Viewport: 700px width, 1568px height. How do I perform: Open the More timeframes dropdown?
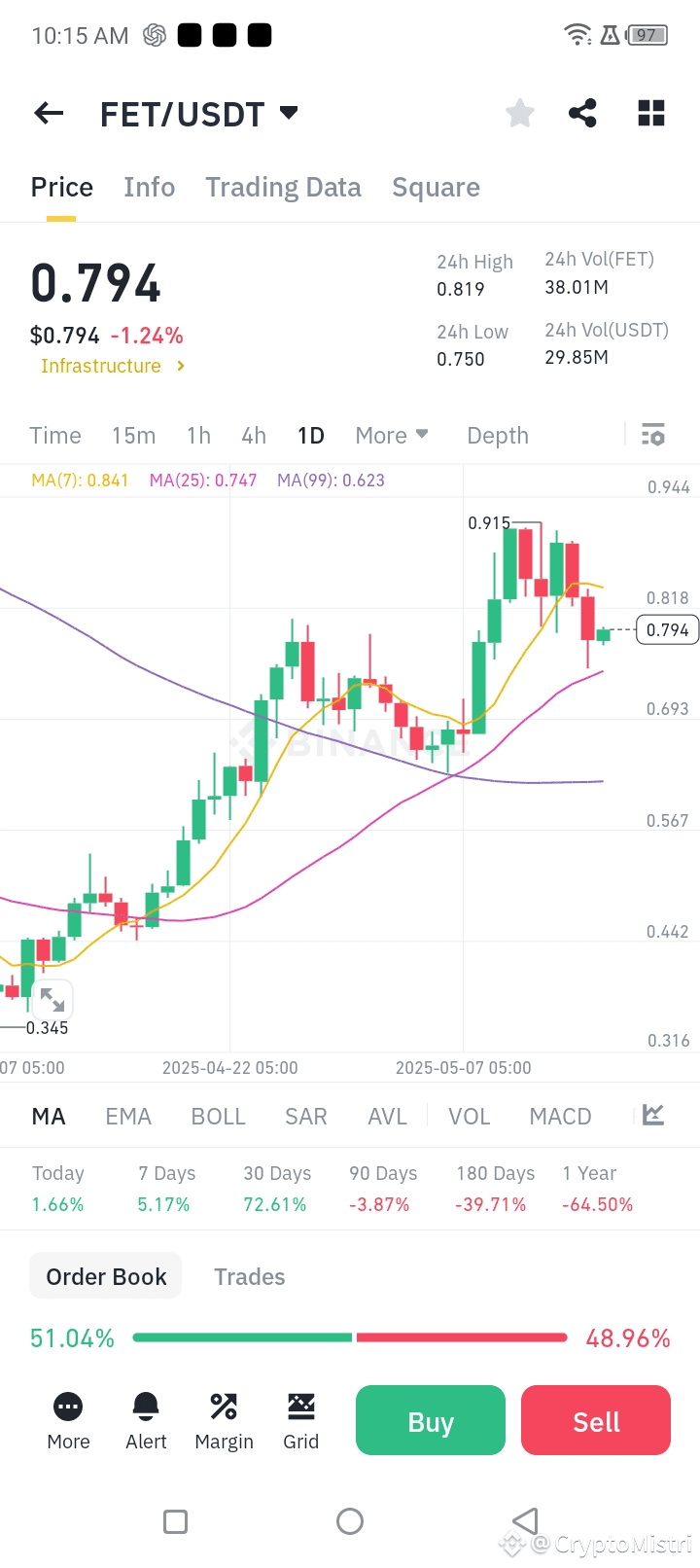(391, 436)
